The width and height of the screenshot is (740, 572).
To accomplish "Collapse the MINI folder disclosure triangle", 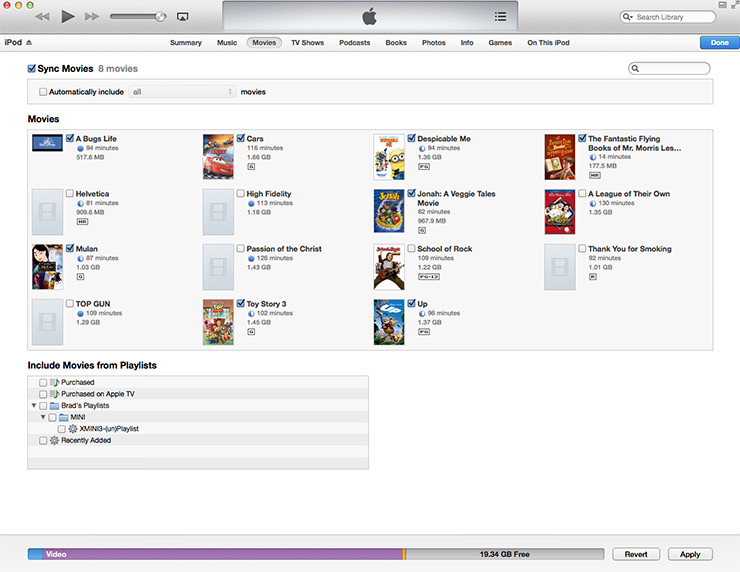I will 43,417.
